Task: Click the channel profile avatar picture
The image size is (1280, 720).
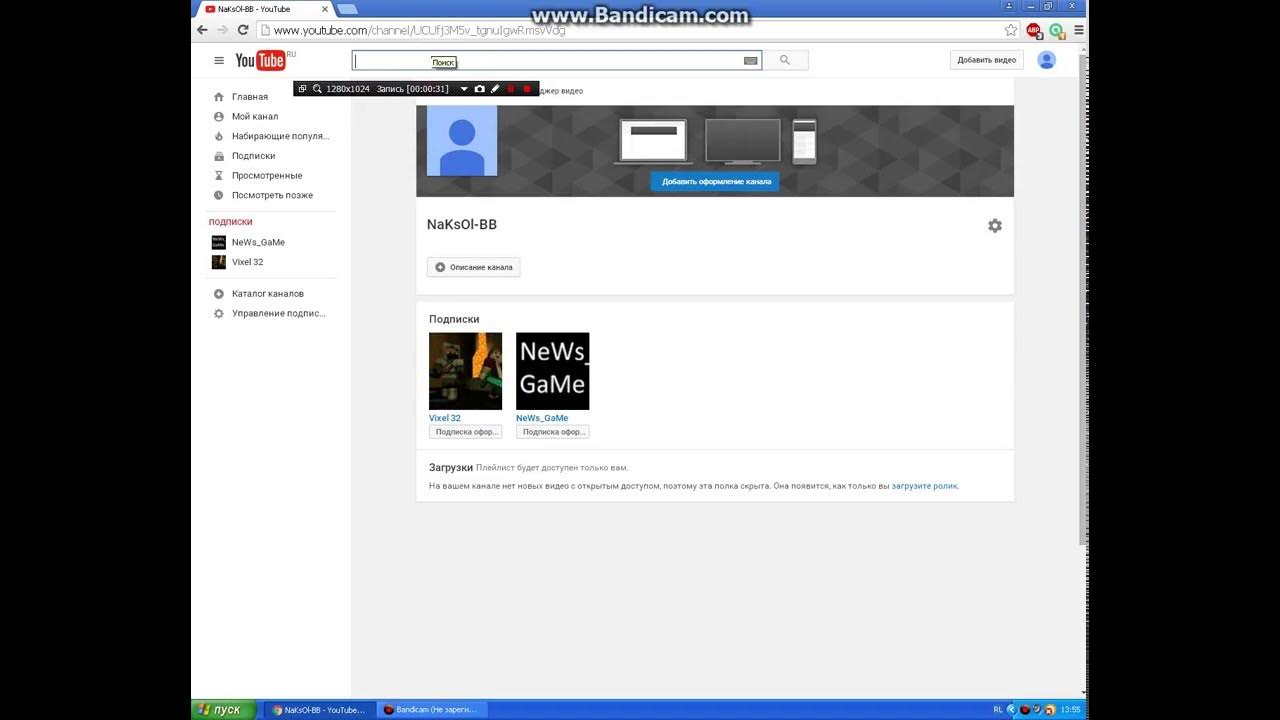Action: click(462, 141)
